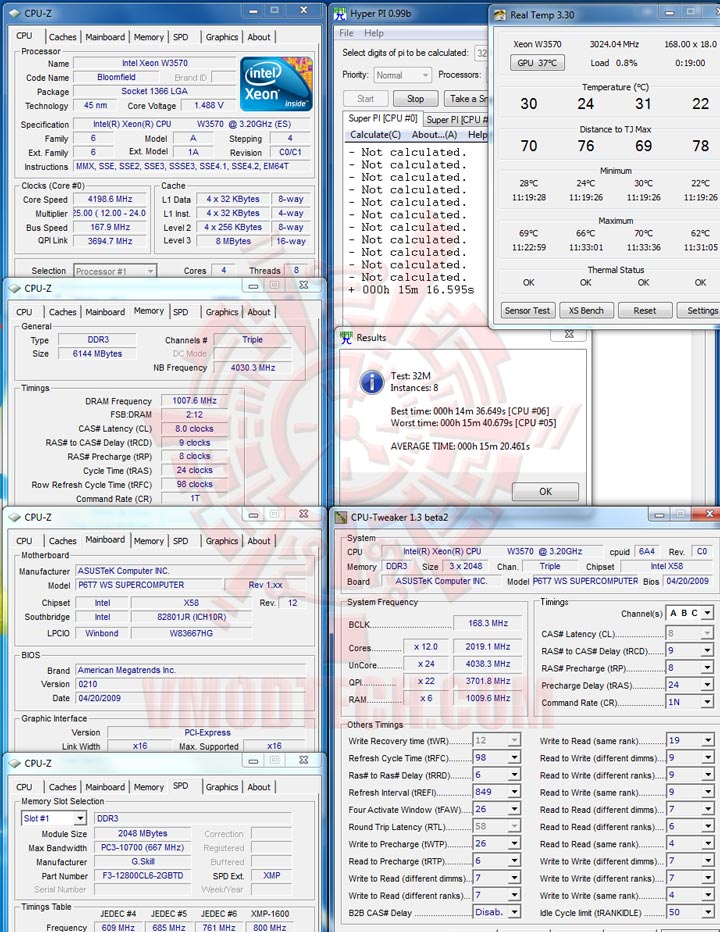Click the NB Frequency value 4030.3 MHz
720x932 pixels.
click(253, 368)
